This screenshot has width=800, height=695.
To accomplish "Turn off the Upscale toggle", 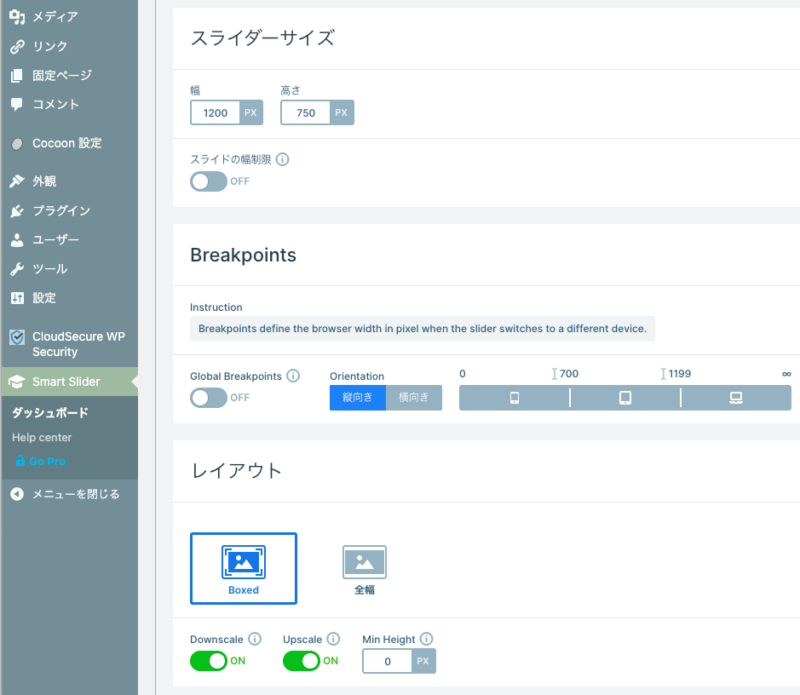I will point(302,661).
